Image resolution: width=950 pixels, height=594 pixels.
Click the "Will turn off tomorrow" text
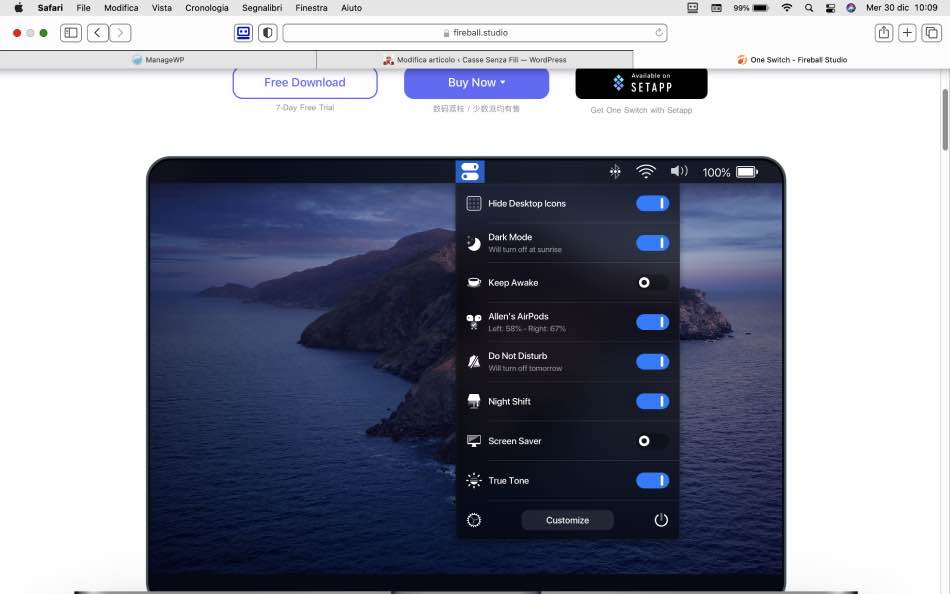[525, 369]
